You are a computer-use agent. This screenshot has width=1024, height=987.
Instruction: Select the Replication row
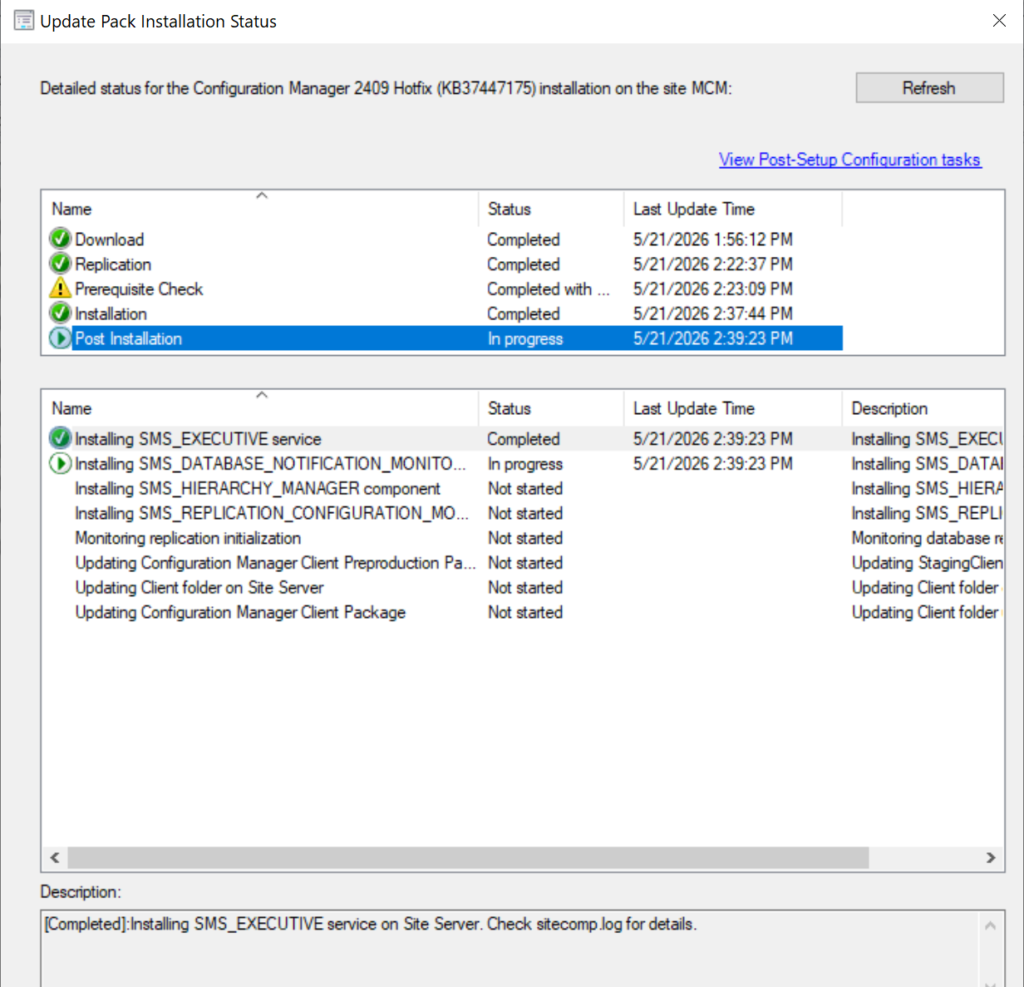pyautogui.click(x=445, y=264)
